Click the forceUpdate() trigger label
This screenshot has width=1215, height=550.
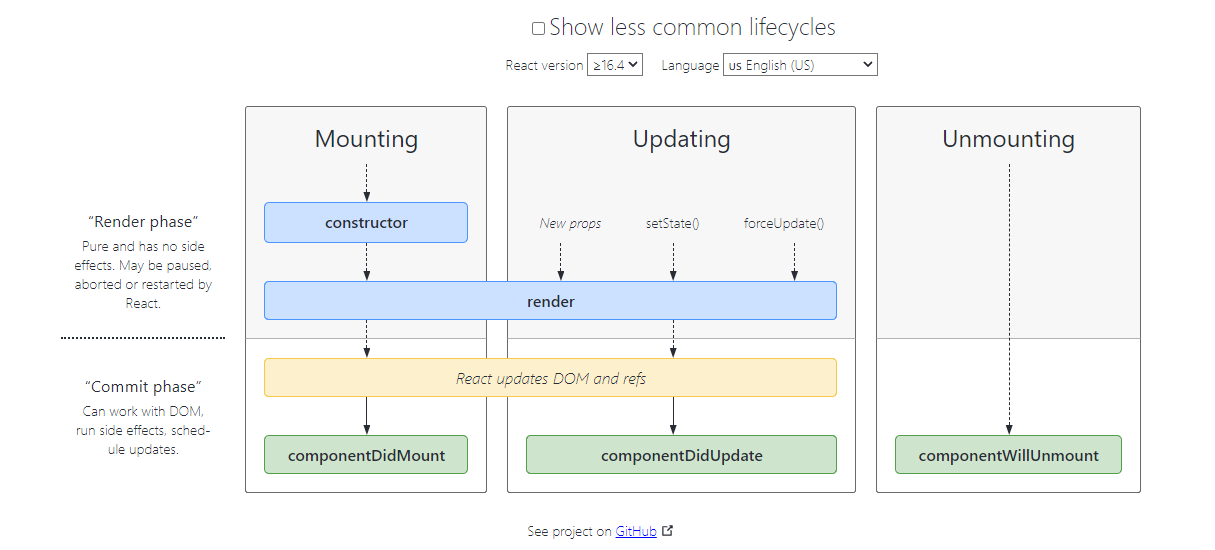pyautogui.click(x=784, y=223)
